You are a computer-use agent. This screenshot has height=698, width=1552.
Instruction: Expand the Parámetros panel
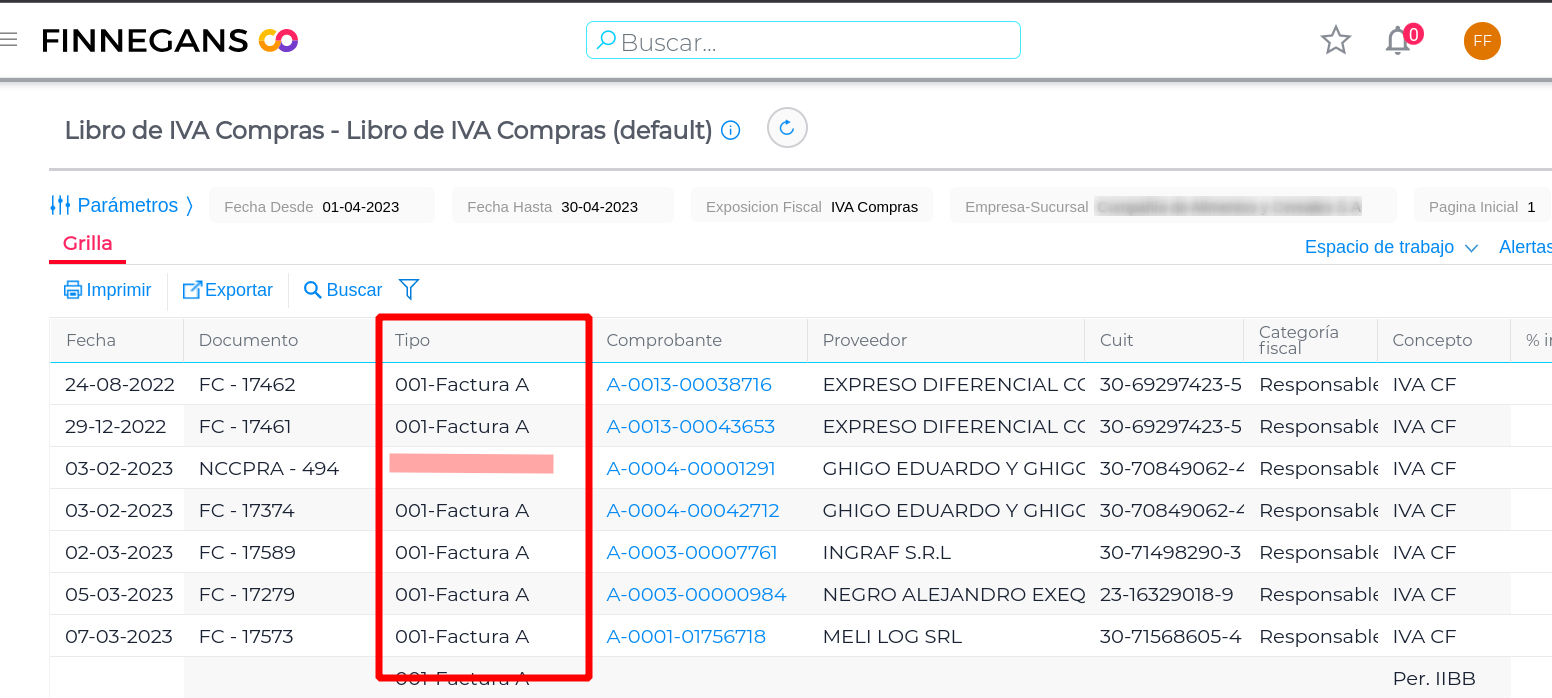[121, 206]
